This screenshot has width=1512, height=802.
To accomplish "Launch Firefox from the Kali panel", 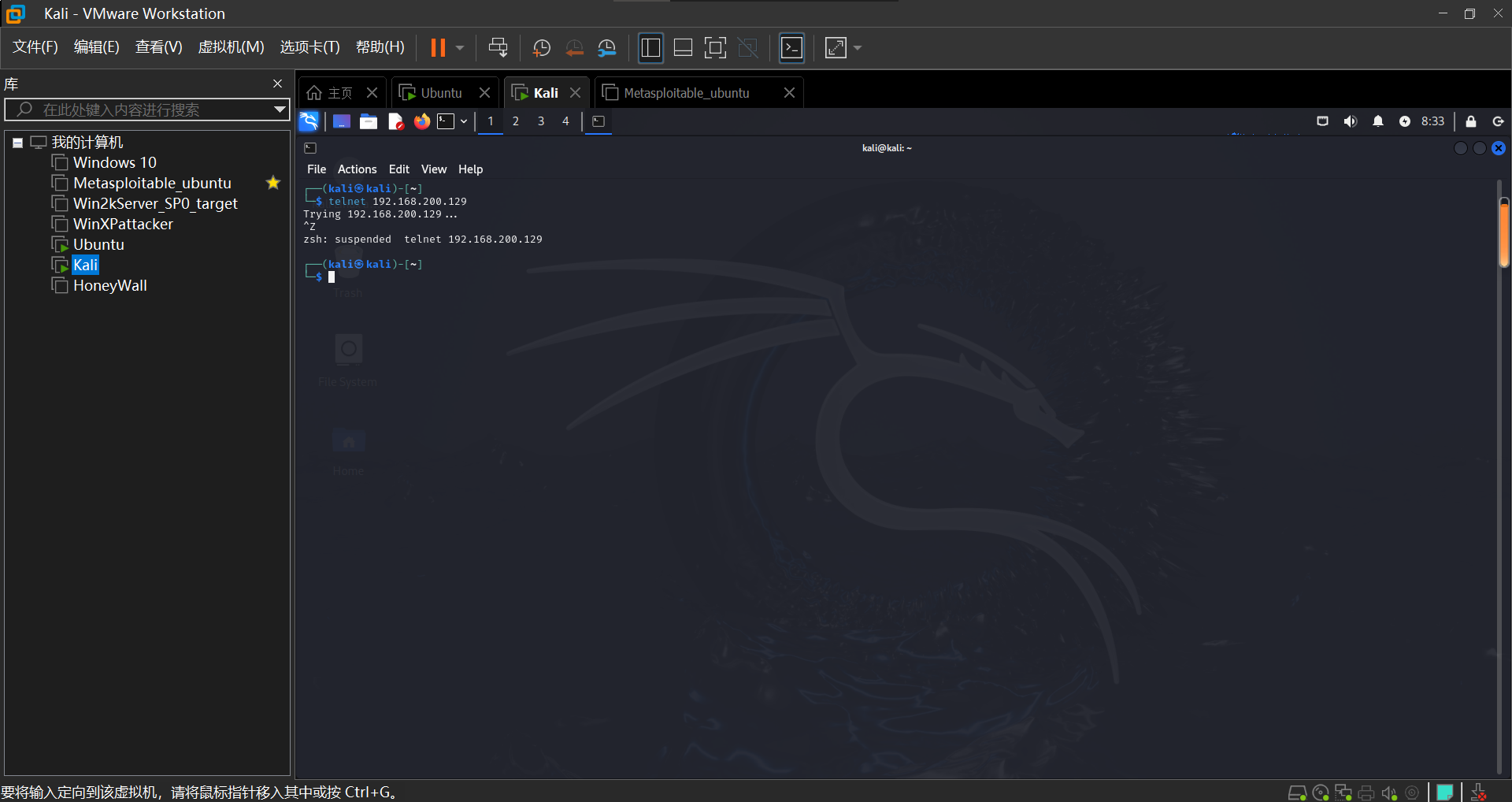I will [x=422, y=121].
